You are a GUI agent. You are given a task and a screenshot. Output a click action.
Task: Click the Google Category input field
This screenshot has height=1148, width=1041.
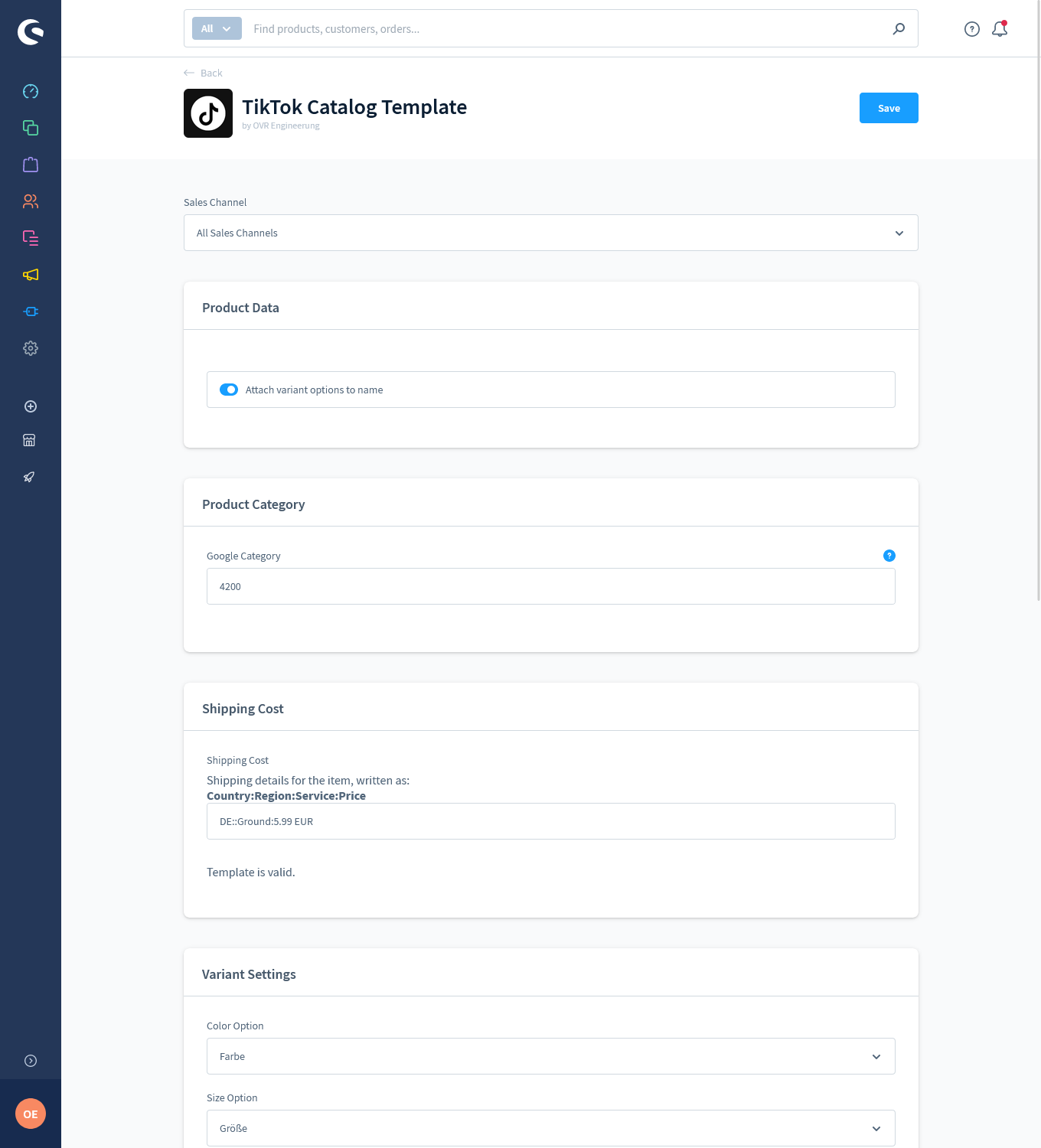coord(551,586)
